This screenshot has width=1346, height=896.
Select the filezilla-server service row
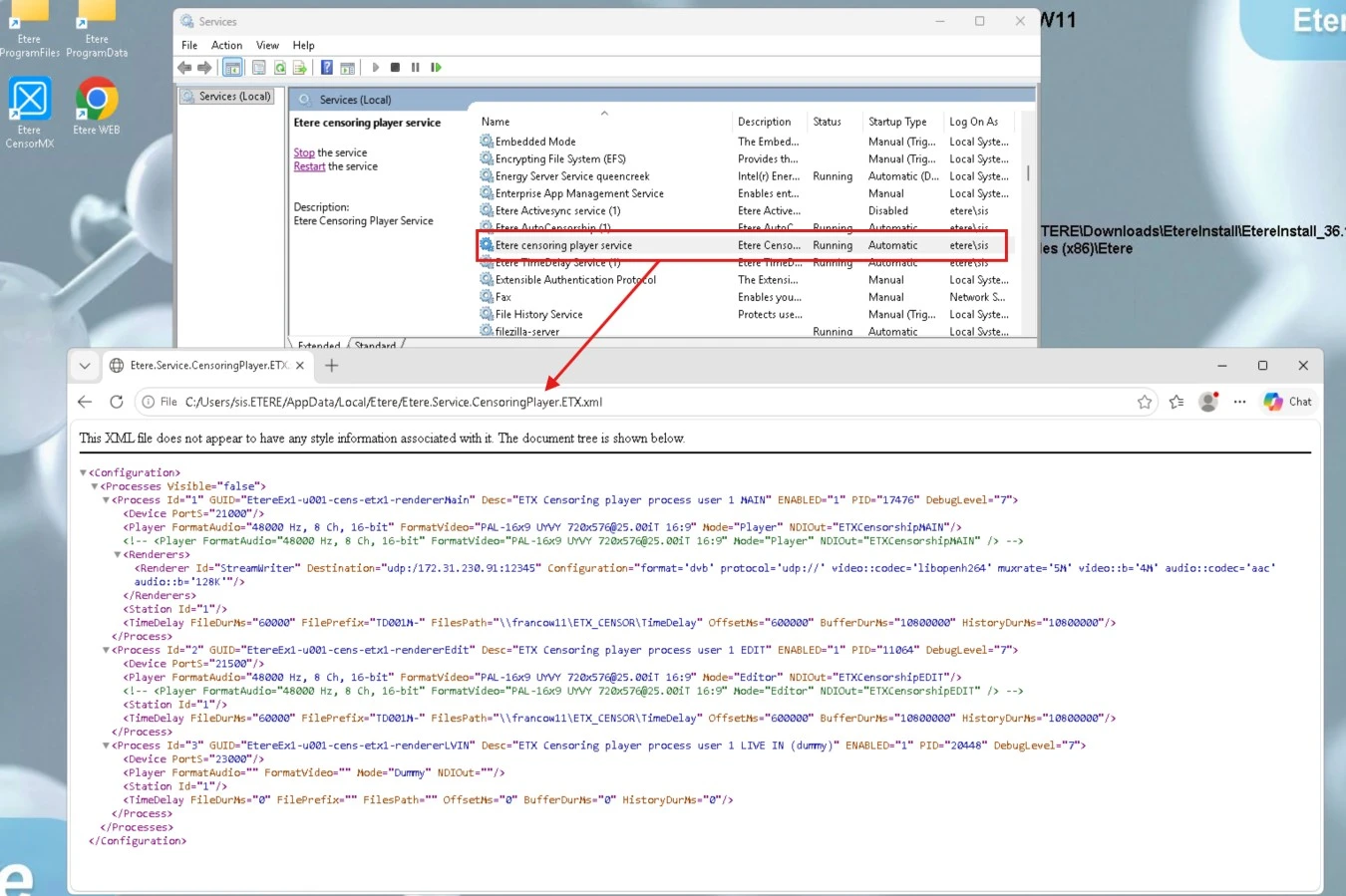click(745, 331)
